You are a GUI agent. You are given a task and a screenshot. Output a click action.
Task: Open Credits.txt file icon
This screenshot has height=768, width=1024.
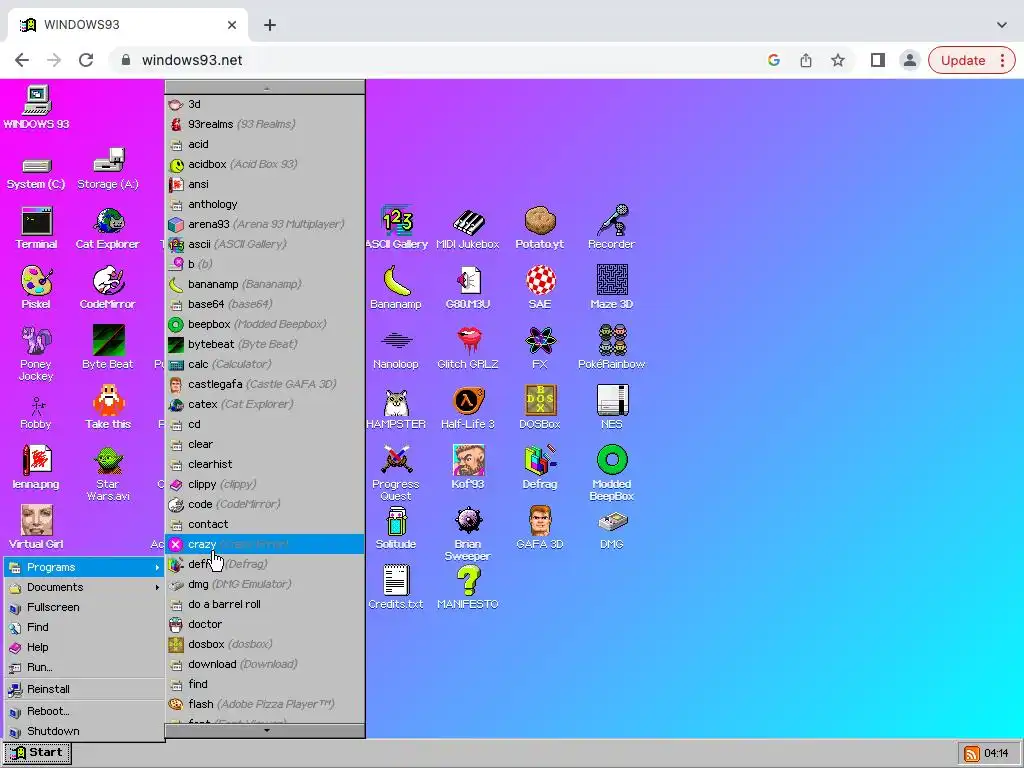coord(396,588)
